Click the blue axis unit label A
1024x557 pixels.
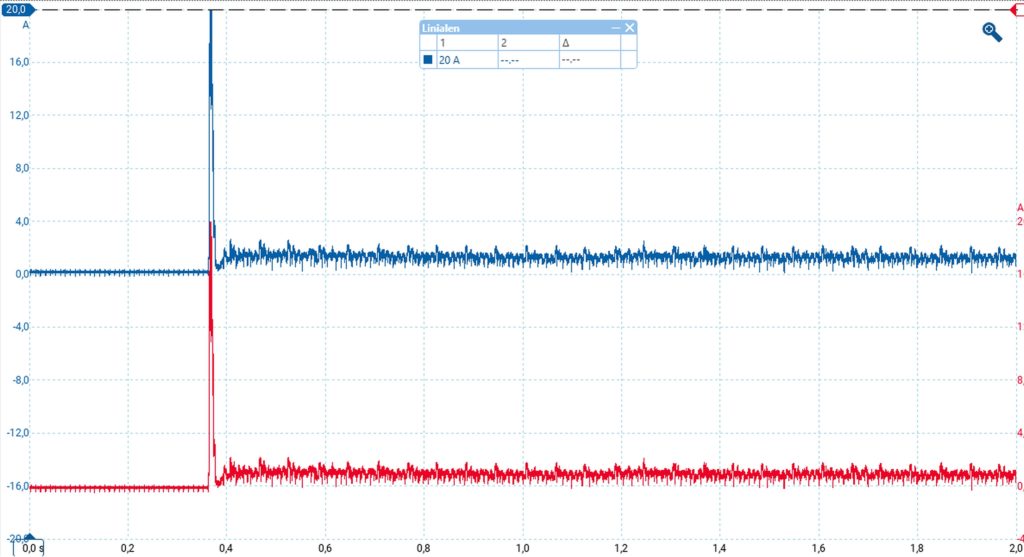pos(26,25)
